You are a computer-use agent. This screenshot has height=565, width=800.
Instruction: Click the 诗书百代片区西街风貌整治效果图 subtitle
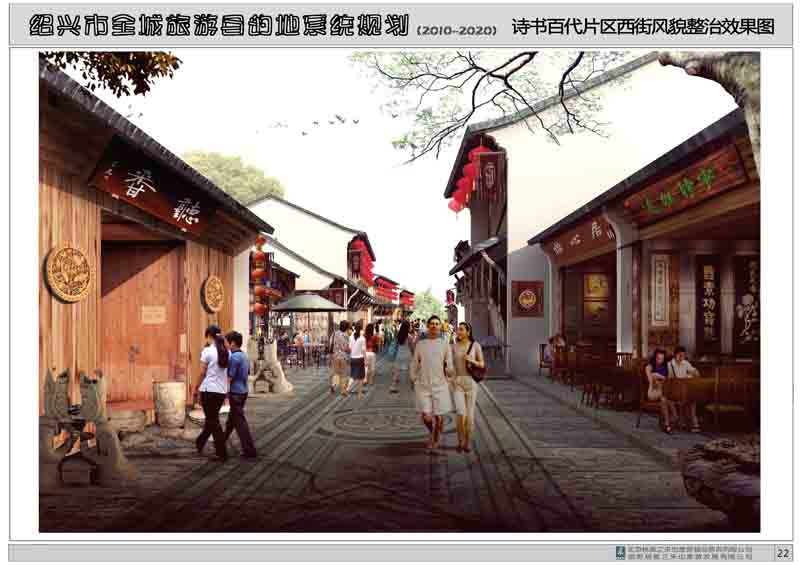(642, 27)
